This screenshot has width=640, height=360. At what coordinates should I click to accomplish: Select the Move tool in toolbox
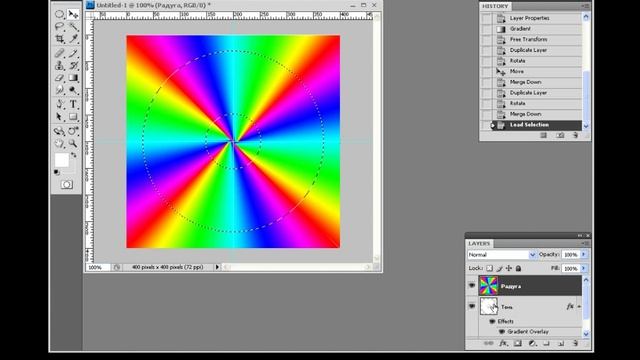pyautogui.click(x=73, y=15)
